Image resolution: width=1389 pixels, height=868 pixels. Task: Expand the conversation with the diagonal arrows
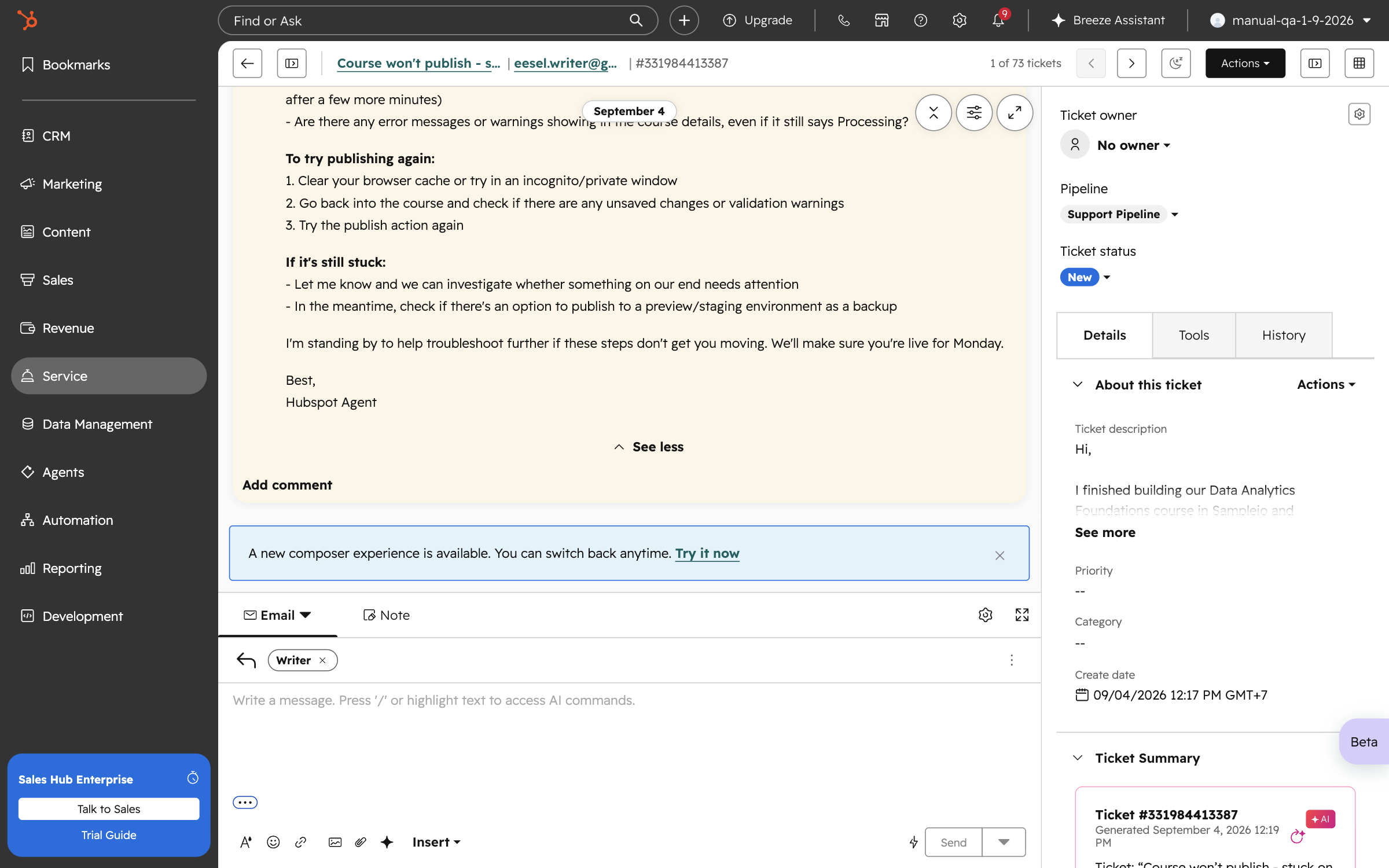(1015, 112)
